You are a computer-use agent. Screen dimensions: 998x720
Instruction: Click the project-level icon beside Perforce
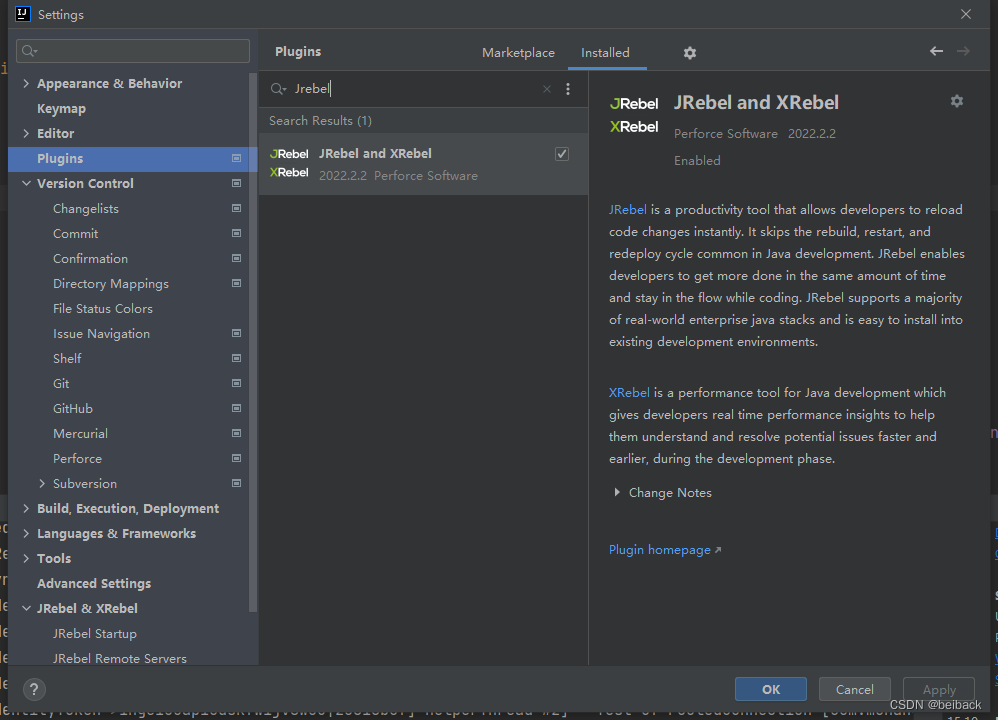pos(236,458)
